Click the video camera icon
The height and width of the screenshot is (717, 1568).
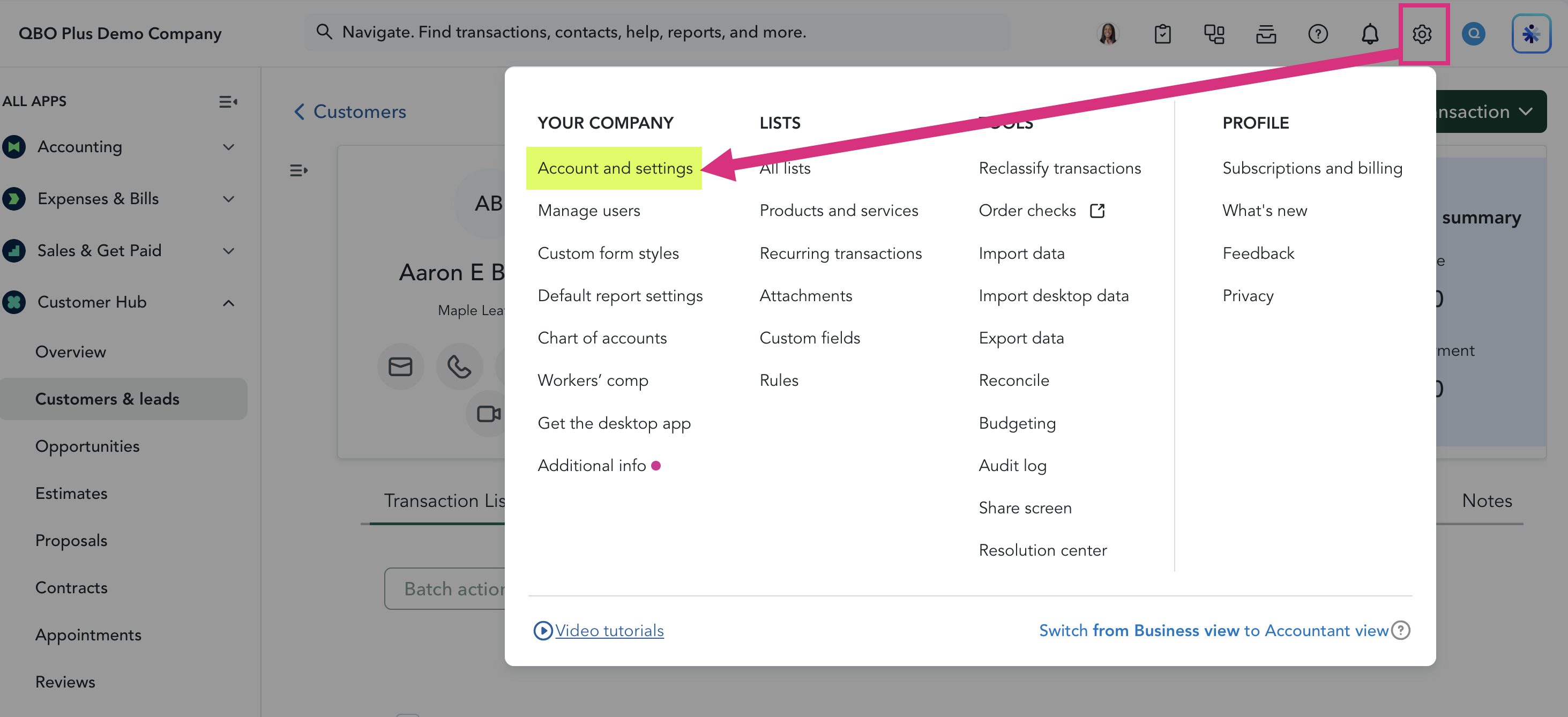pos(488,414)
